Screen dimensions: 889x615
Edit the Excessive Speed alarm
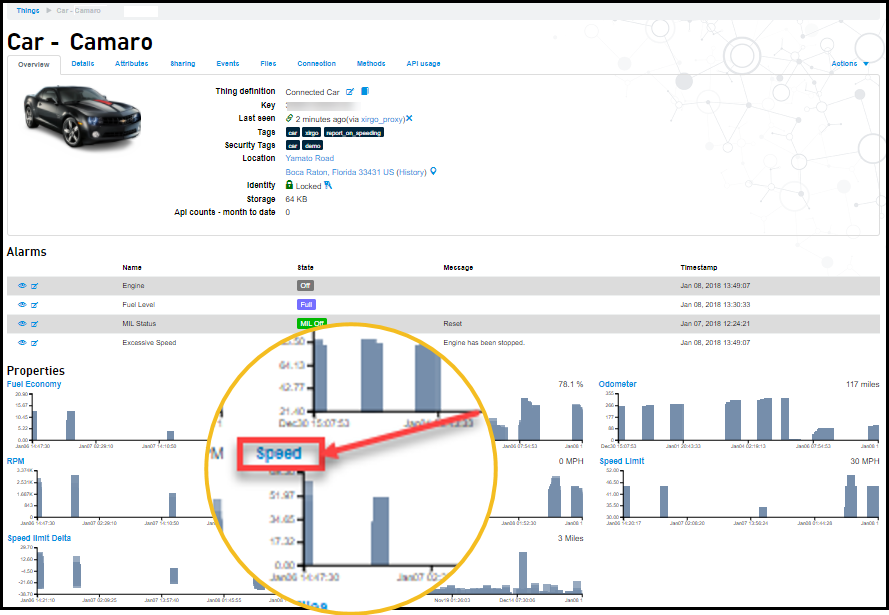pyautogui.click(x=35, y=343)
